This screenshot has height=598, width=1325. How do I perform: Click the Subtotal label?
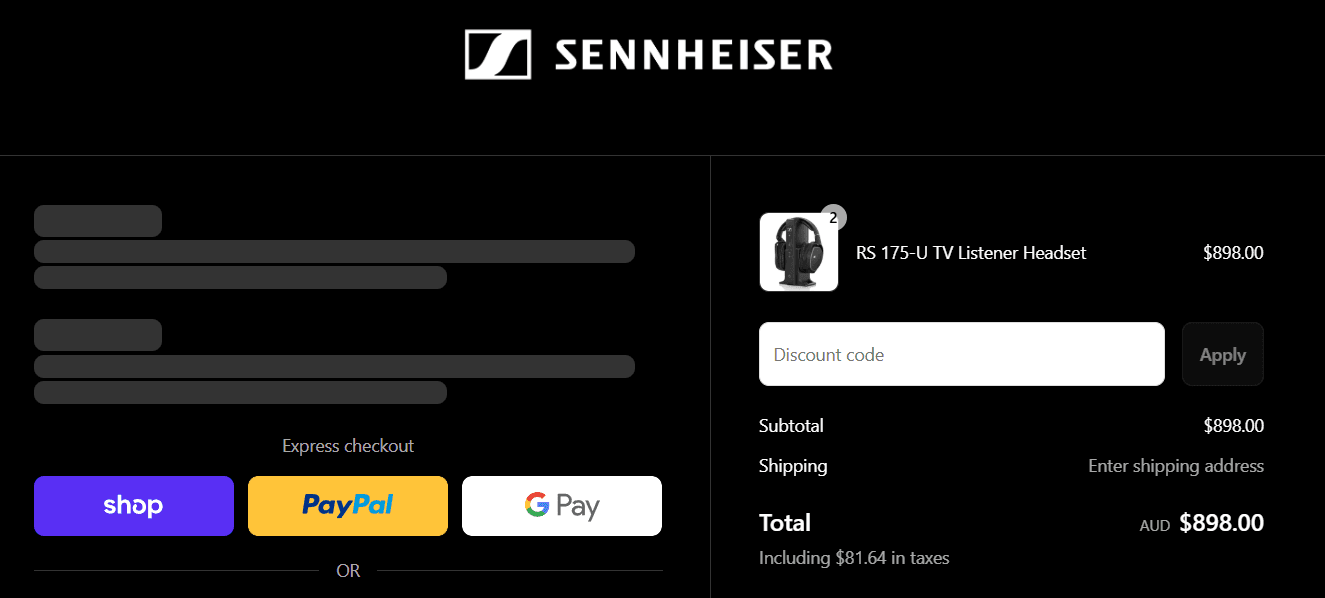[791, 426]
